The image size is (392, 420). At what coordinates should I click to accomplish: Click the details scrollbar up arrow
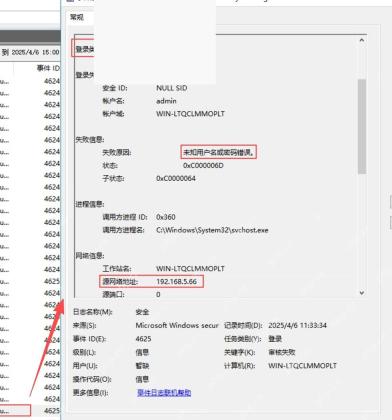click(362, 40)
